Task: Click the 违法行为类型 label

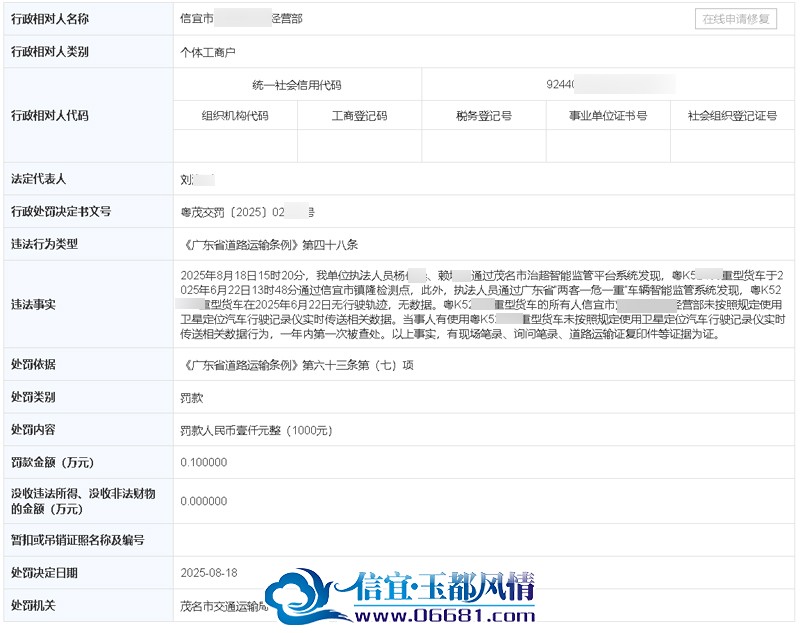Action: click(44, 244)
